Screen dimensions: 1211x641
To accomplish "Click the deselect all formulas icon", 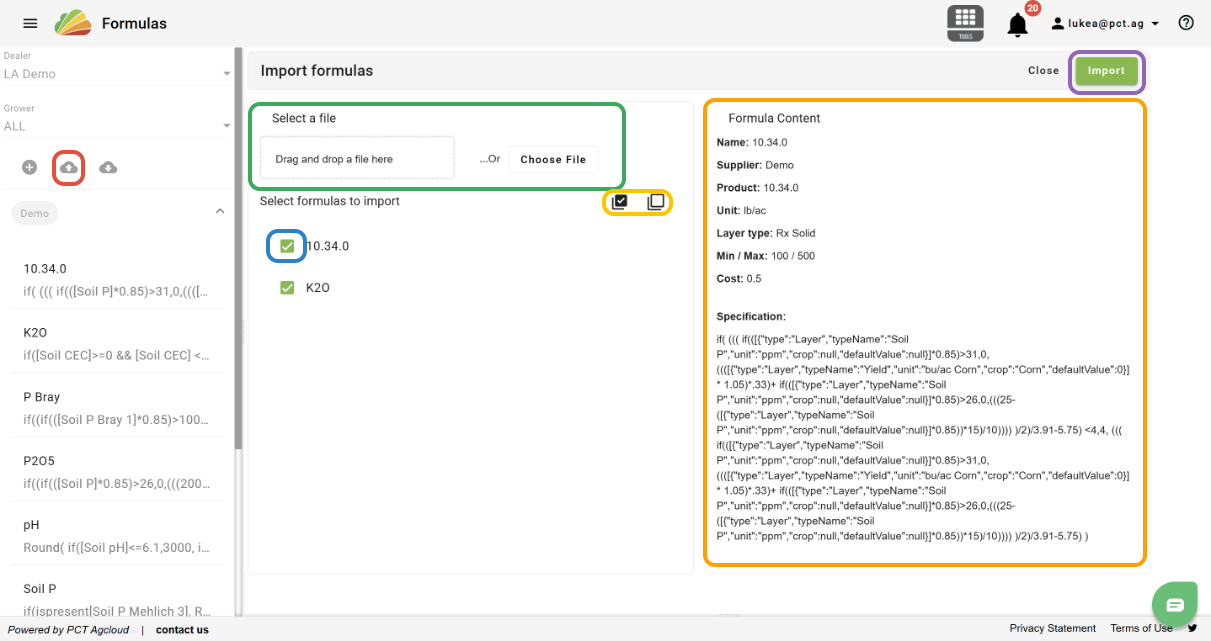I will point(655,202).
